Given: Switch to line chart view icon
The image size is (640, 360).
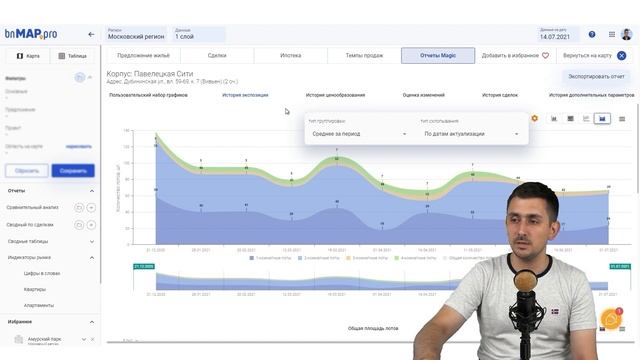Looking at the screenshot, I should [586, 119].
